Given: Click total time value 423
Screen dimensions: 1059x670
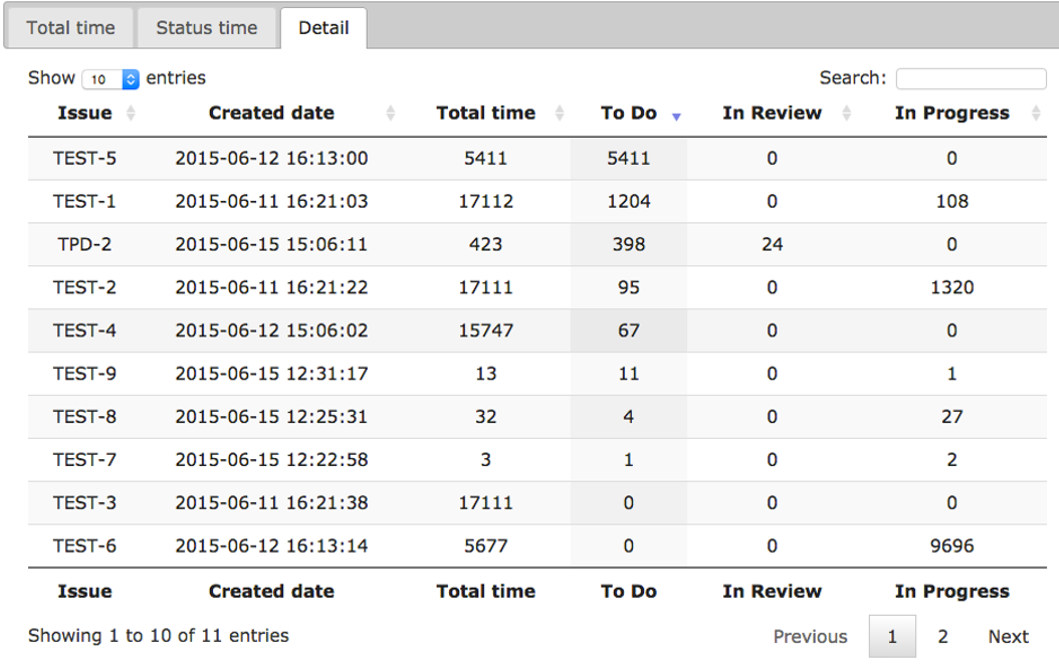Looking at the screenshot, I should point(486,244).
